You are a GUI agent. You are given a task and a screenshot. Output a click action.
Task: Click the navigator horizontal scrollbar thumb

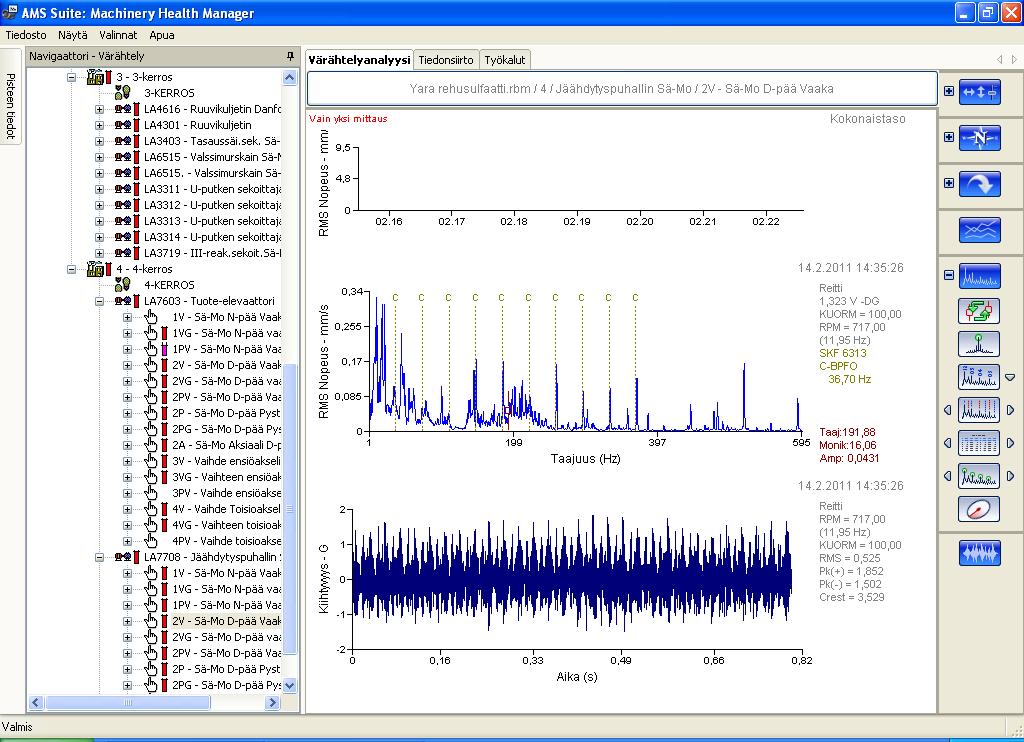pyautogui.click(x=128, y=703)
